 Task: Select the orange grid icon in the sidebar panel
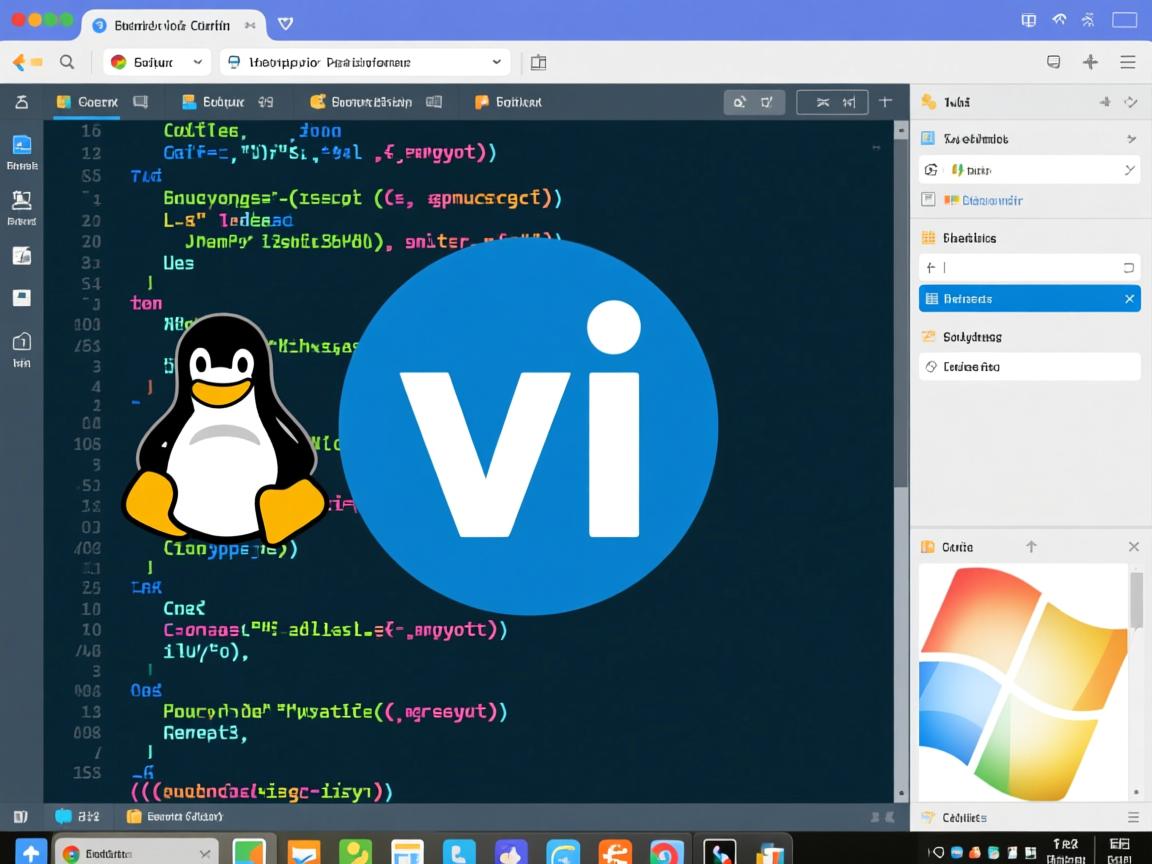pyautogui.click(x=928, y=237)
